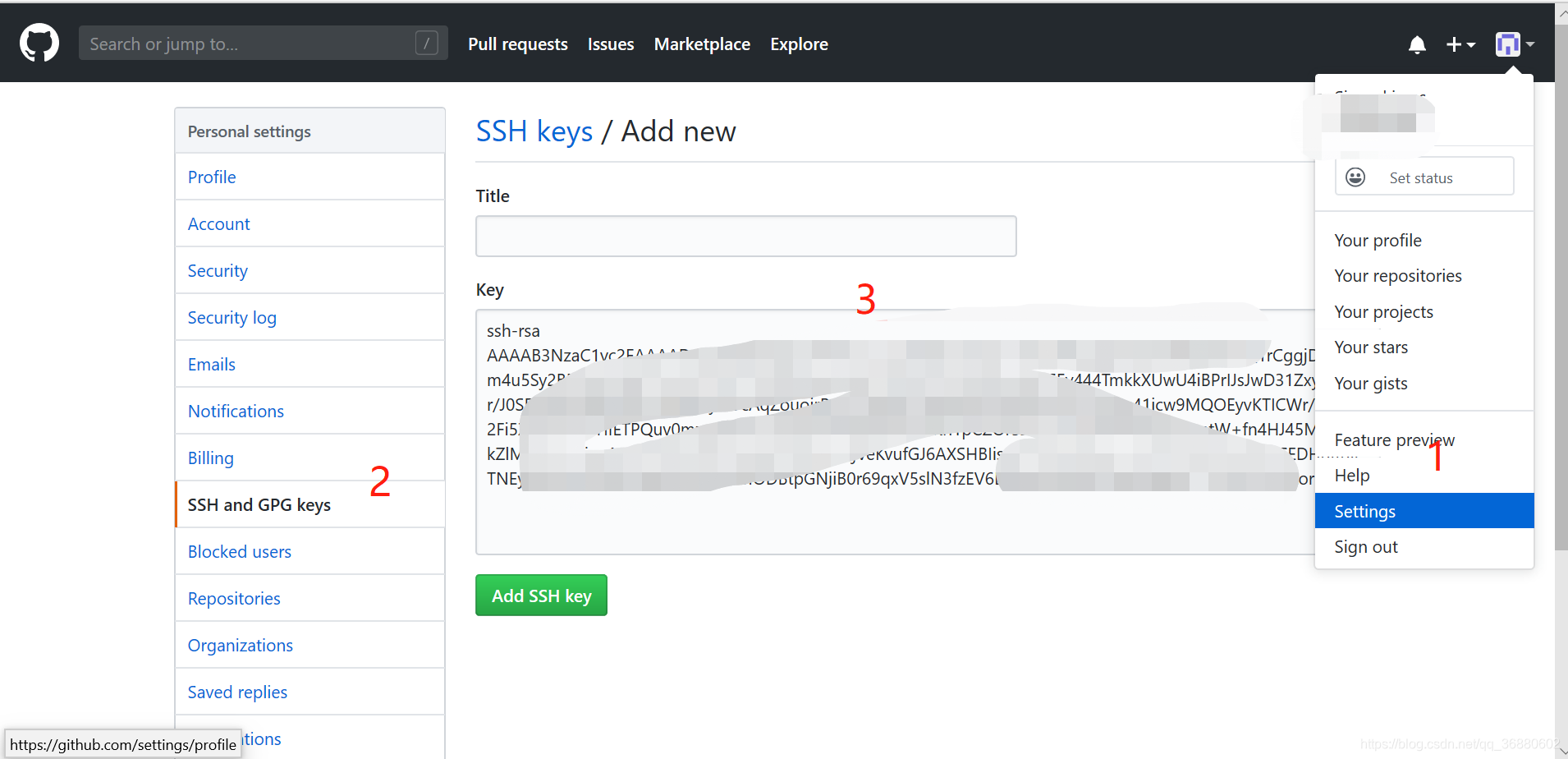Expand the plus create-new dropdown

1460,44
